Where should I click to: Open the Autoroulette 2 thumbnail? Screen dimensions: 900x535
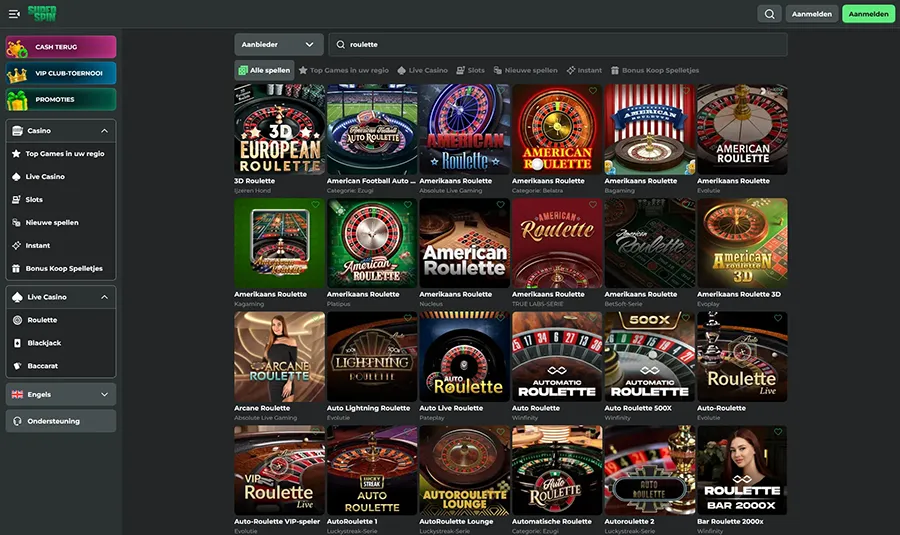click(x=650, y=470)
